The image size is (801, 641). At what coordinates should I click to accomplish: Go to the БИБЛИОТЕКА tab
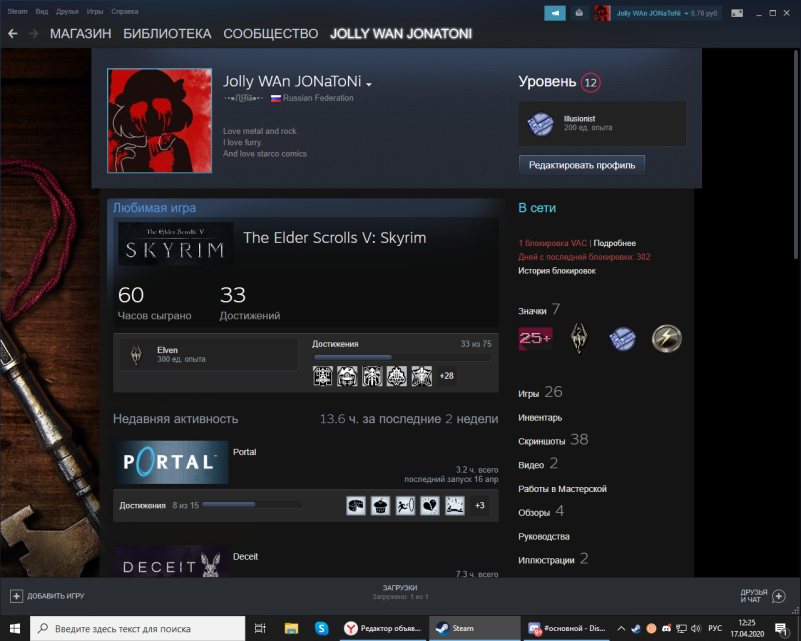click(x=167, y=34)
